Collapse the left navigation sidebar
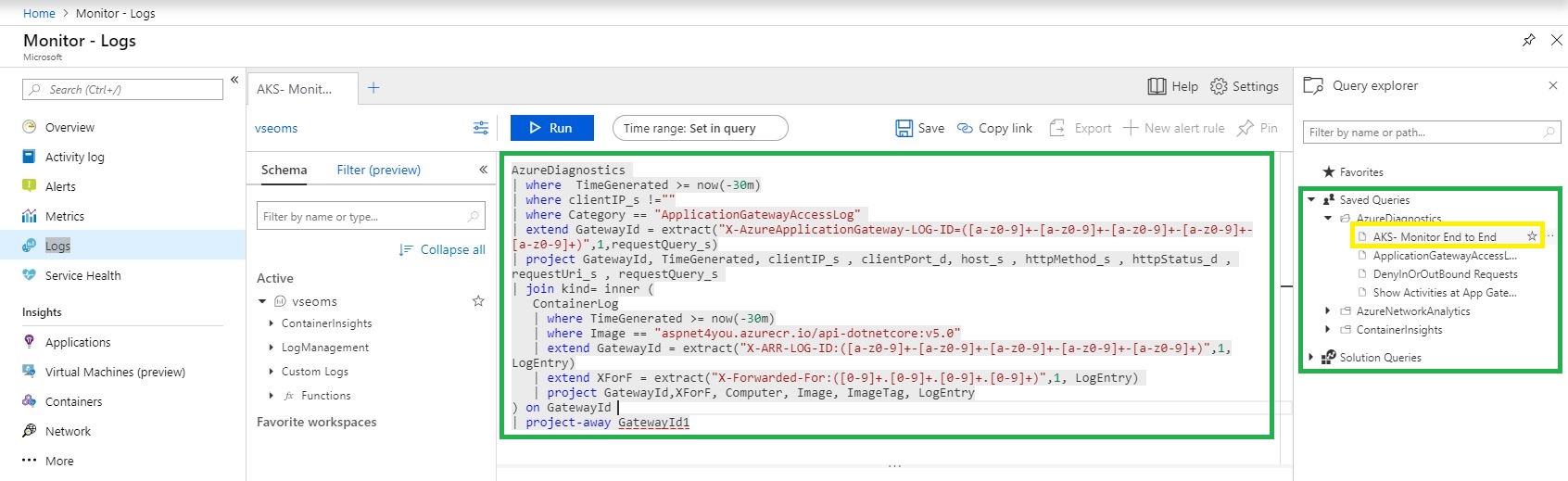This screenshot has width=1568, height=481. tap(234, 81)
